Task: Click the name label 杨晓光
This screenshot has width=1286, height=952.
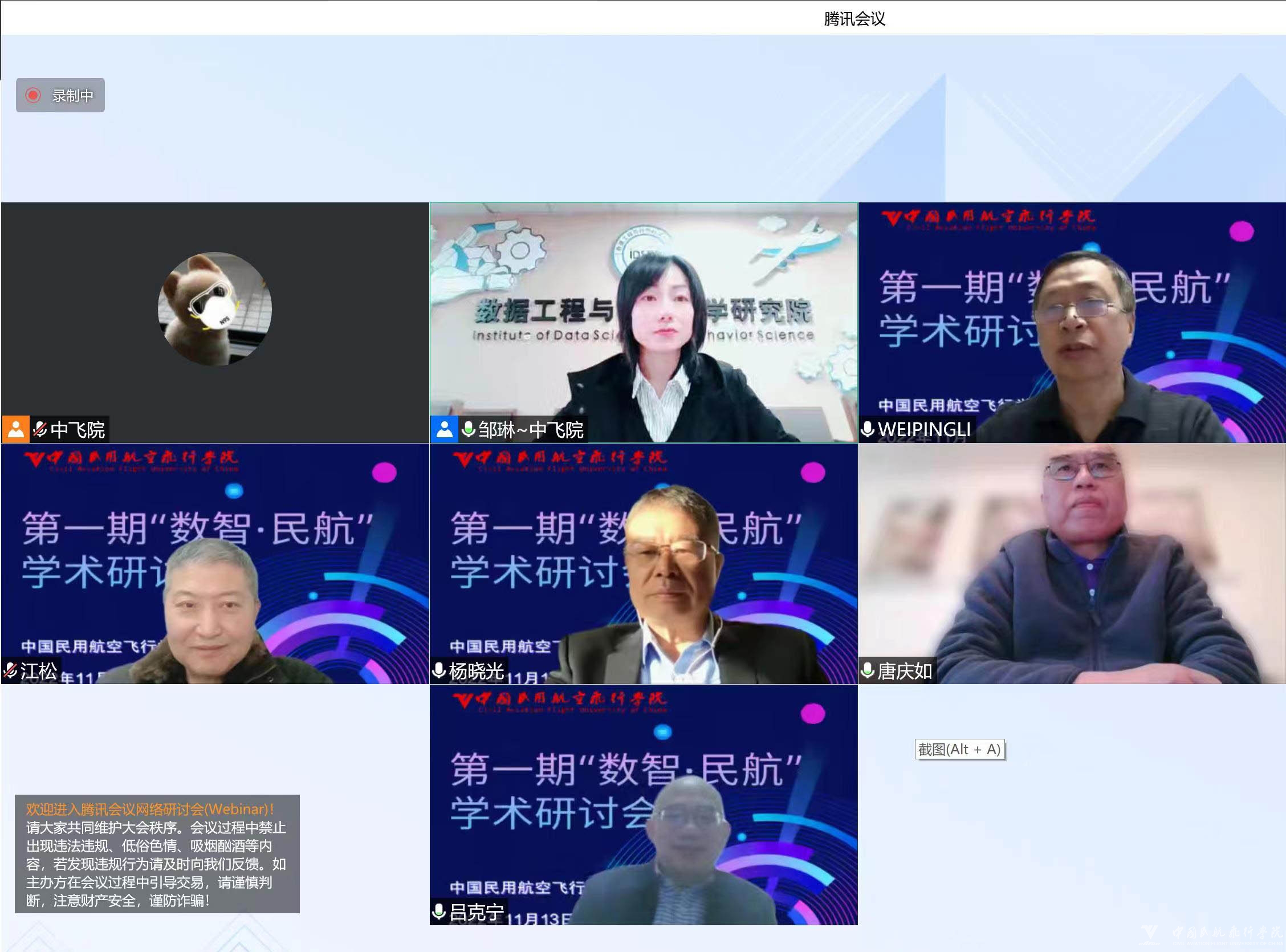Action: click(477, 671)
